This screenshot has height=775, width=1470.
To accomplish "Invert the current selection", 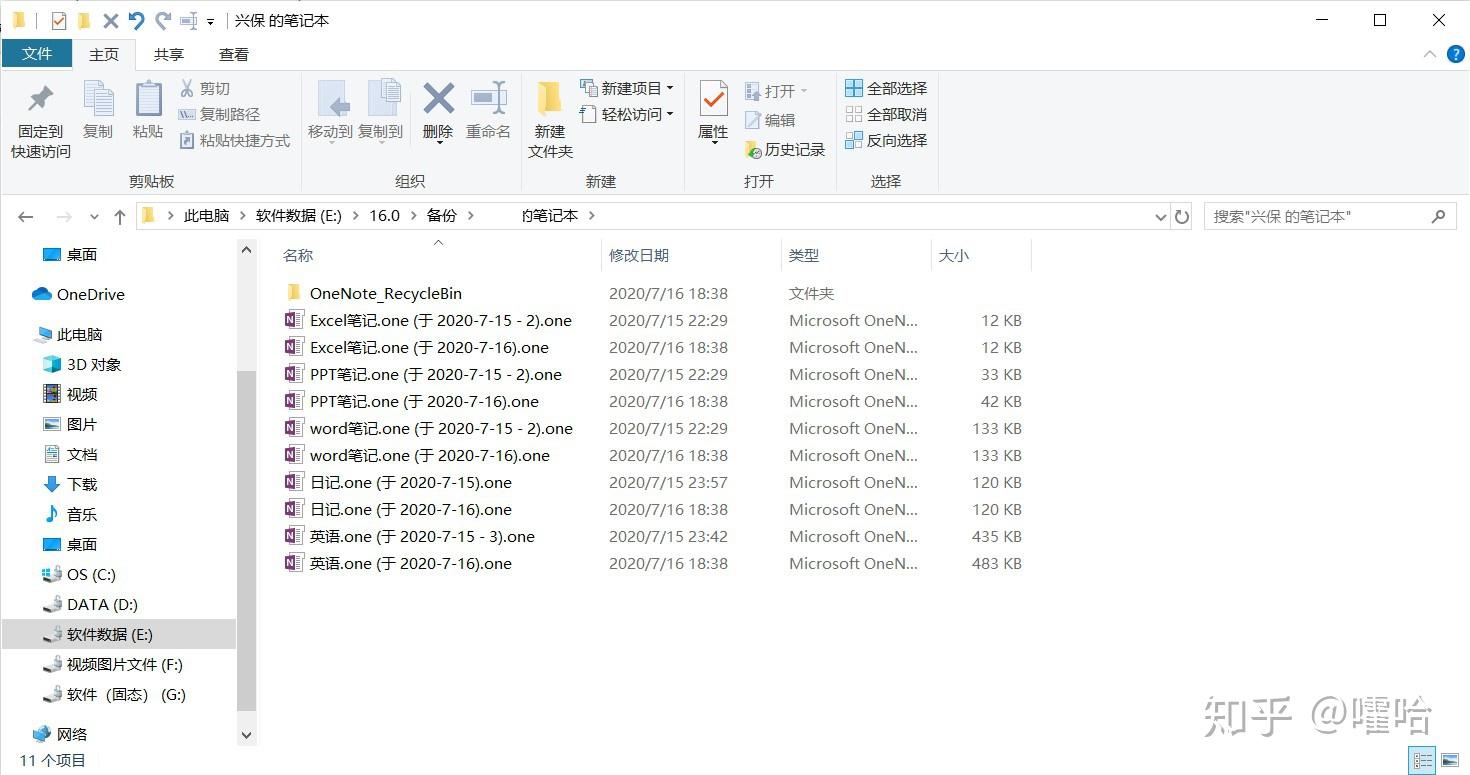I will pos(886,141).
